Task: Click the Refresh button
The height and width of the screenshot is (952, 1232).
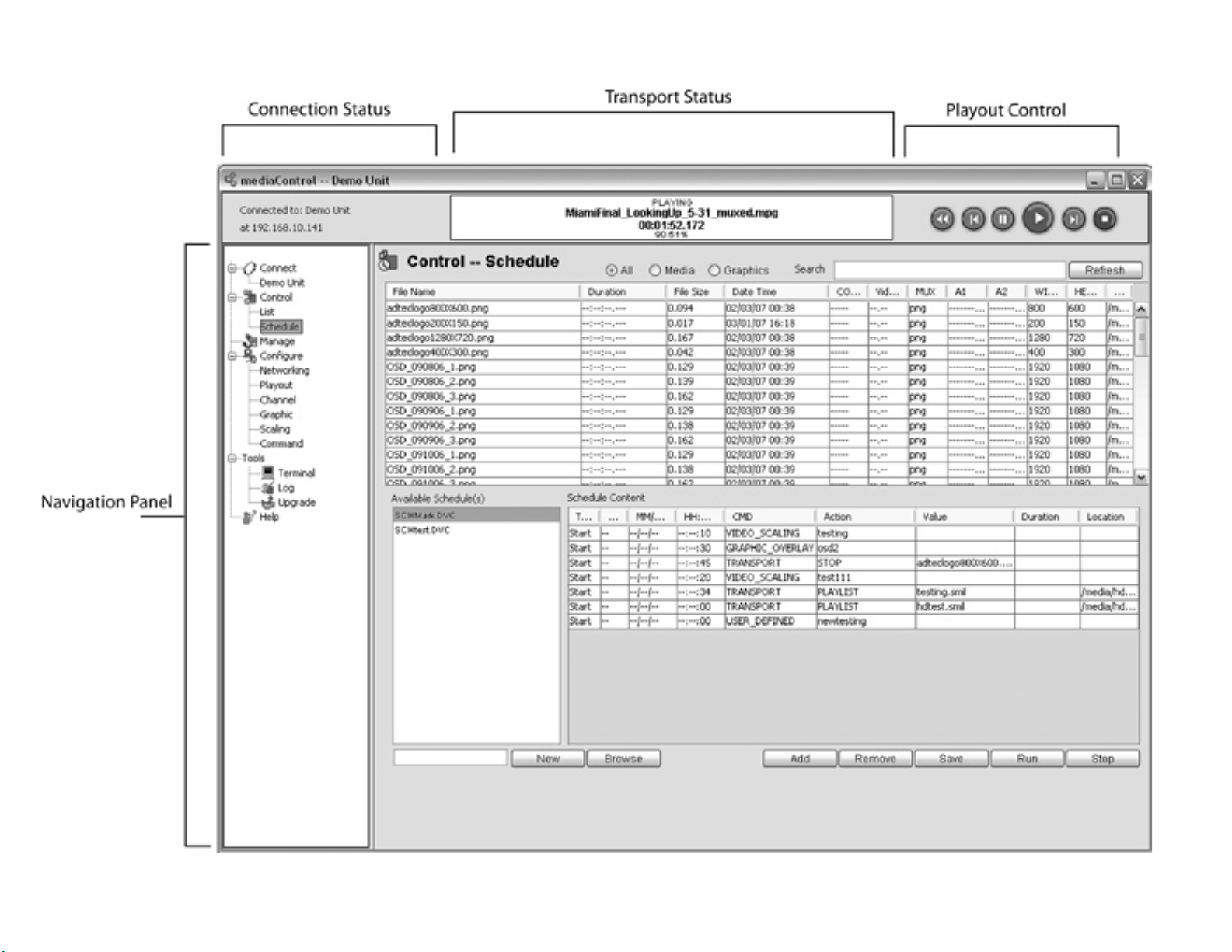Action: click(1105, 270)
